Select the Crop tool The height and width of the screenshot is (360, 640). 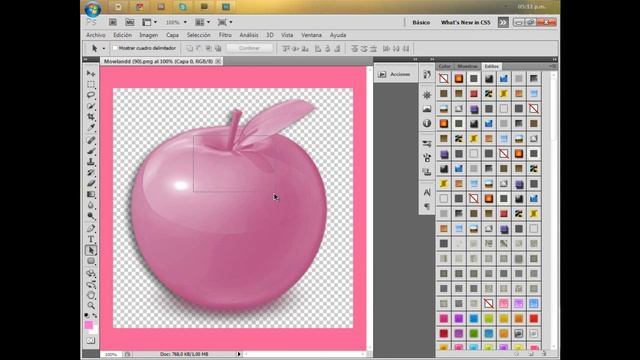pyautogui.click(x=91, y=117)
